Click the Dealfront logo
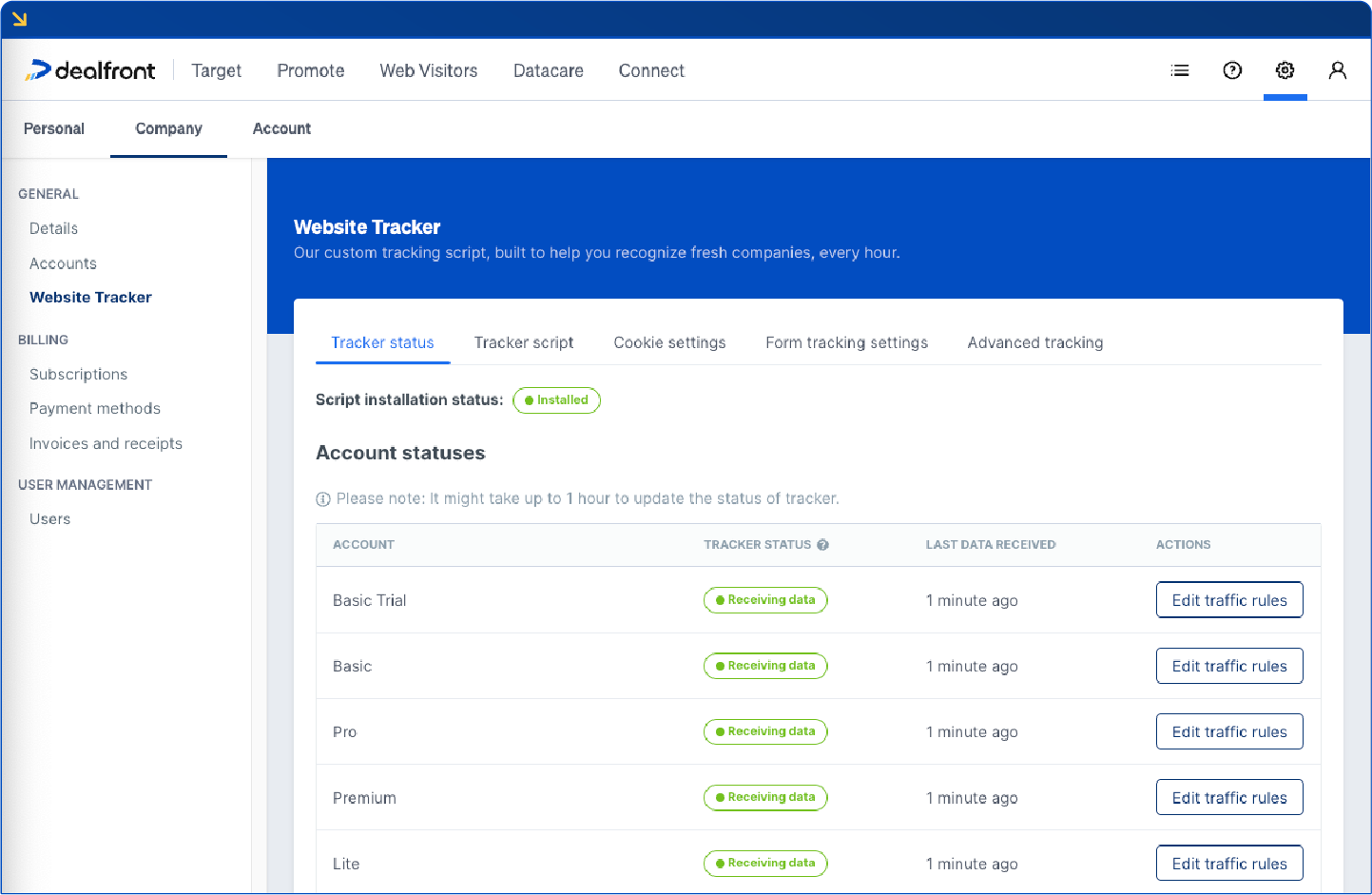This screenshot has width=1372, height=895. point(91,69)
